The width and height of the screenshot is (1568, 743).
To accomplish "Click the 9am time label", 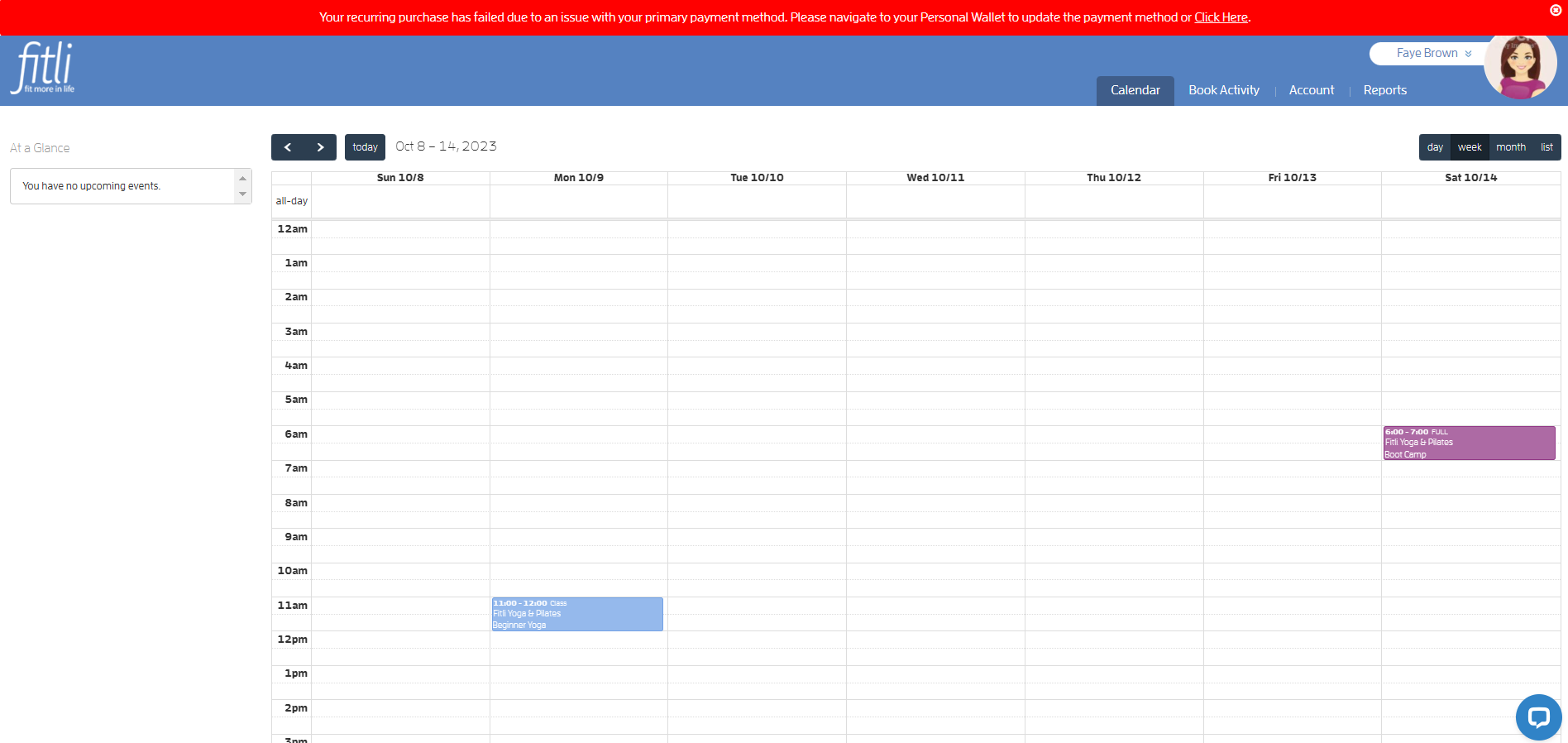I will 296,537.
